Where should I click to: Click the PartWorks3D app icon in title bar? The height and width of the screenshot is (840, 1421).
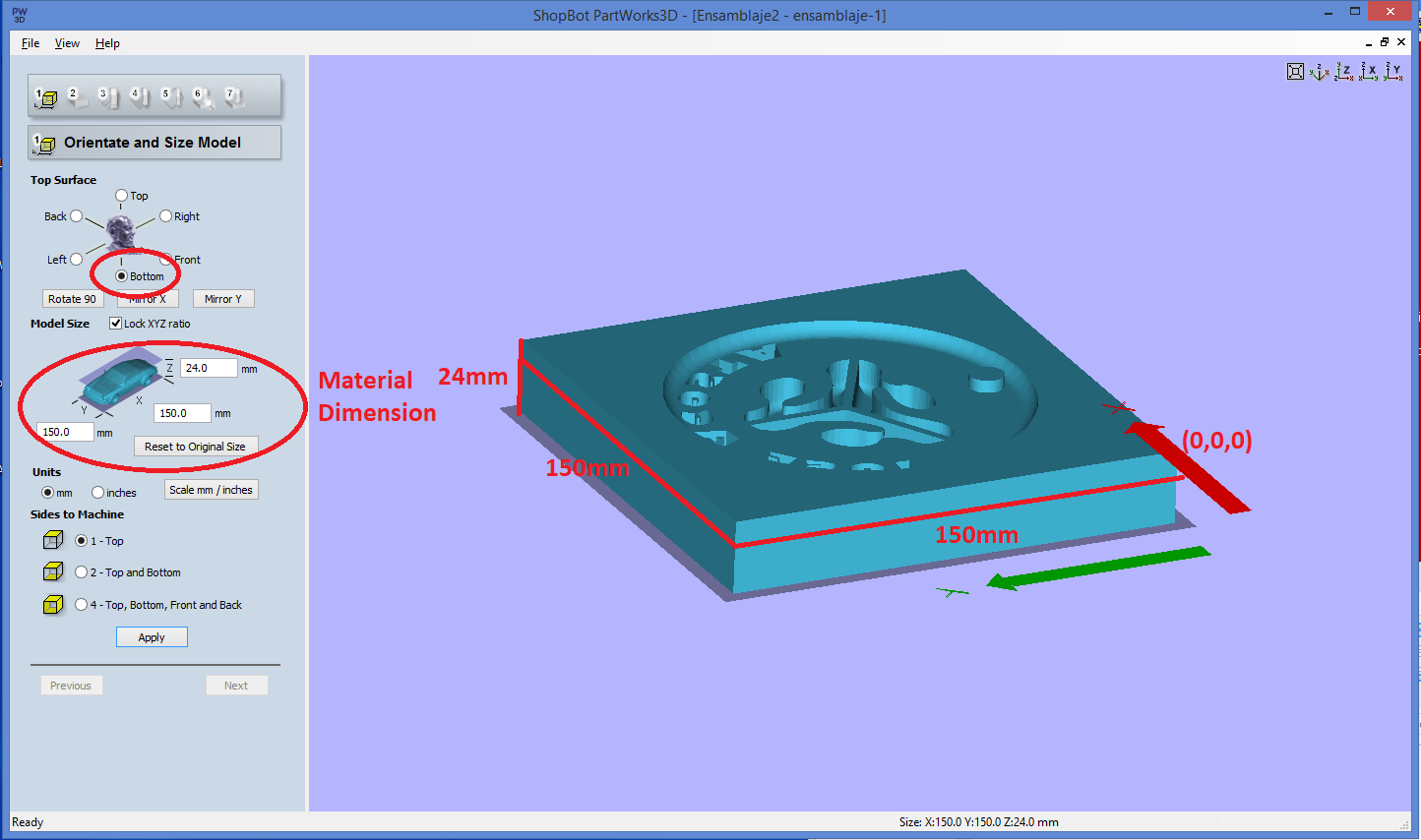coord(20,15)
